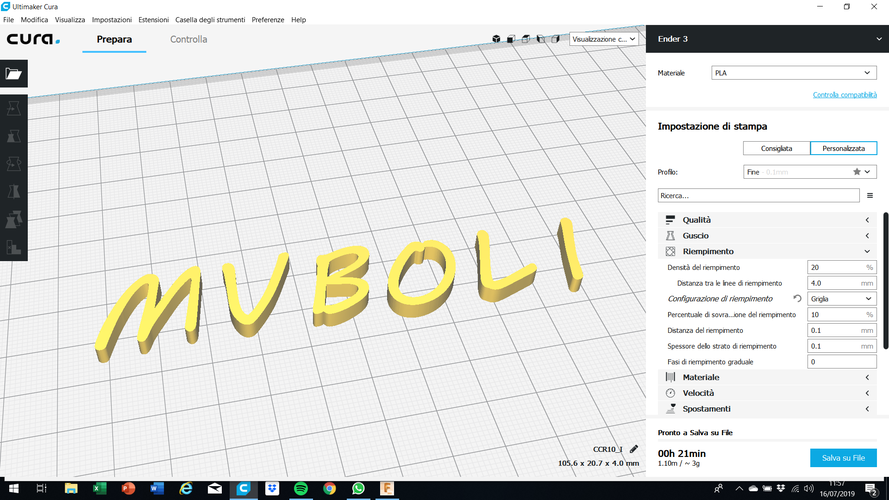Edit Percentuale di sovrapposizione del riempimento value

click(841, 315)
